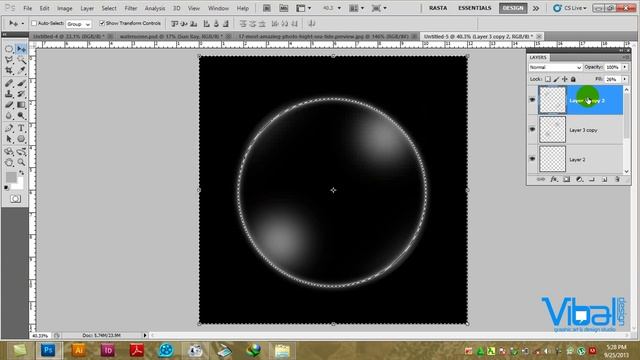Screen dimensions: 640x360
Task: Select the History Brush tool
Action: pyautogui.click(x=21, y=94)
